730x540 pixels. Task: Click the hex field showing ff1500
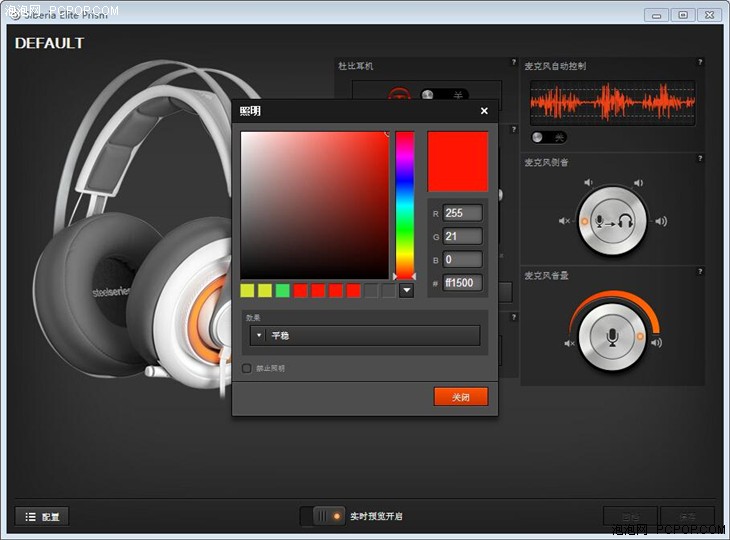(462, 283)
